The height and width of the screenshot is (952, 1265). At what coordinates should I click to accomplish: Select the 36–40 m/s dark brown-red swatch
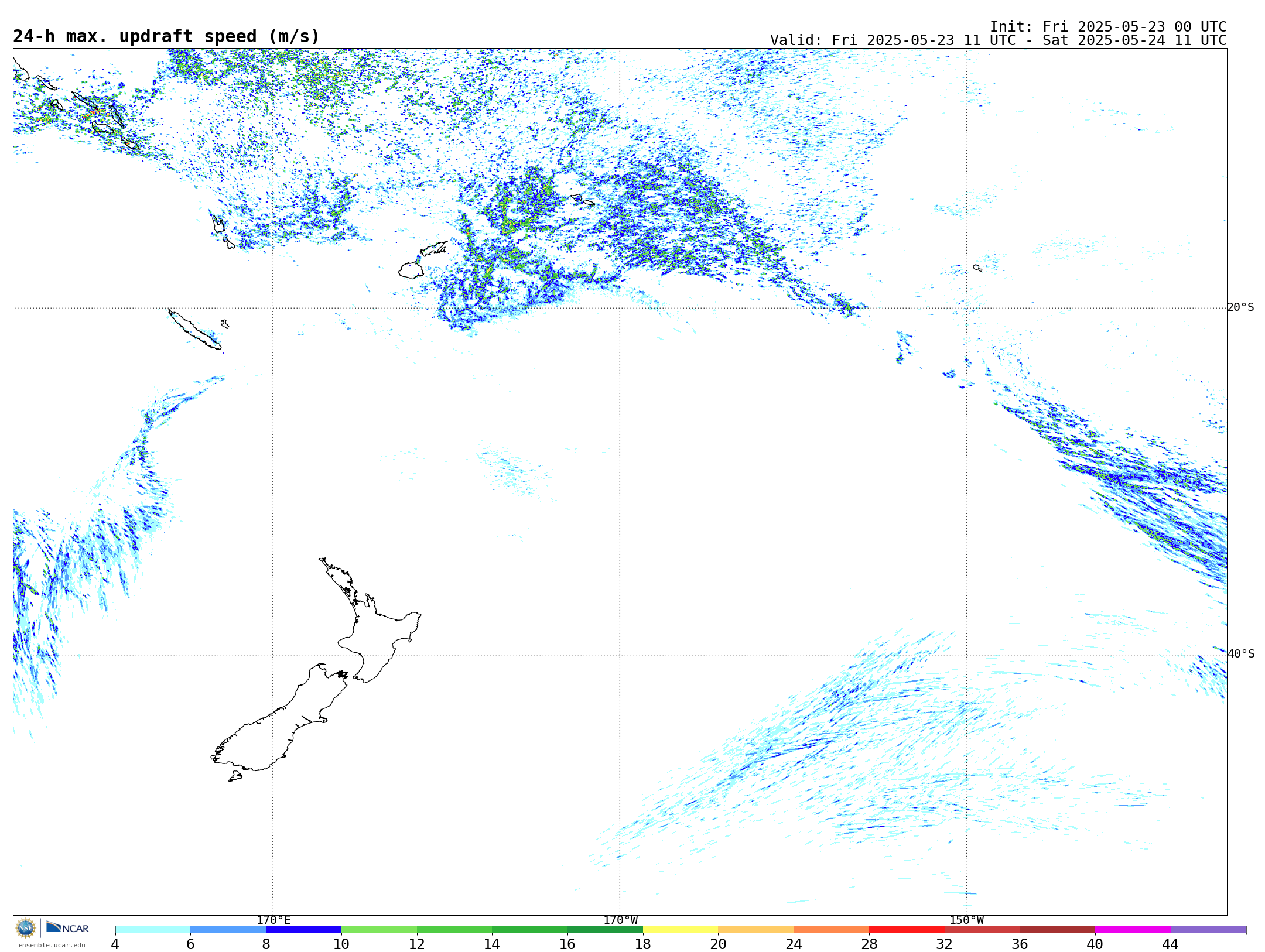tap(1057, 929)
